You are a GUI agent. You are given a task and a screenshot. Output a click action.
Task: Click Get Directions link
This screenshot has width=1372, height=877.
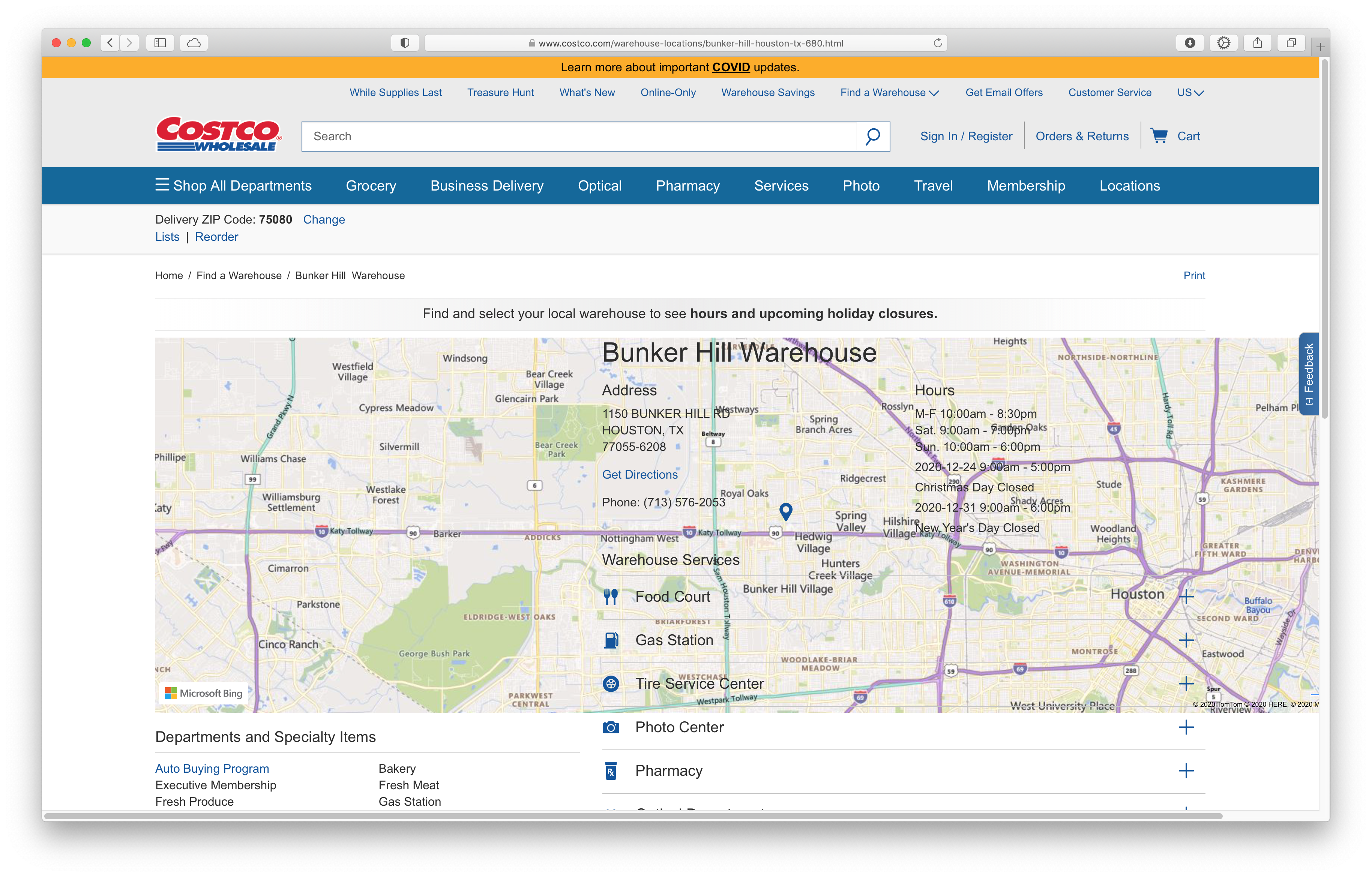pyautogui.click(x=640, y=474)
